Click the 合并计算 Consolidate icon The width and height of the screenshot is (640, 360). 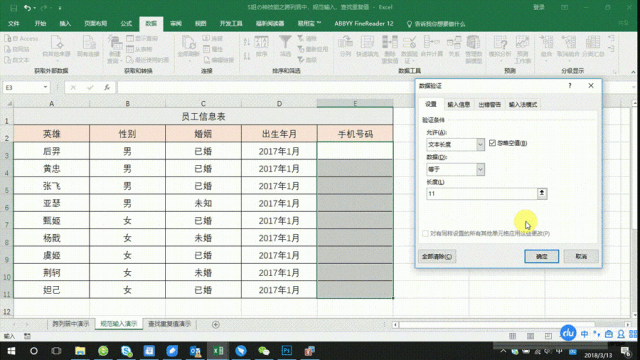click(x=431, y=46)
